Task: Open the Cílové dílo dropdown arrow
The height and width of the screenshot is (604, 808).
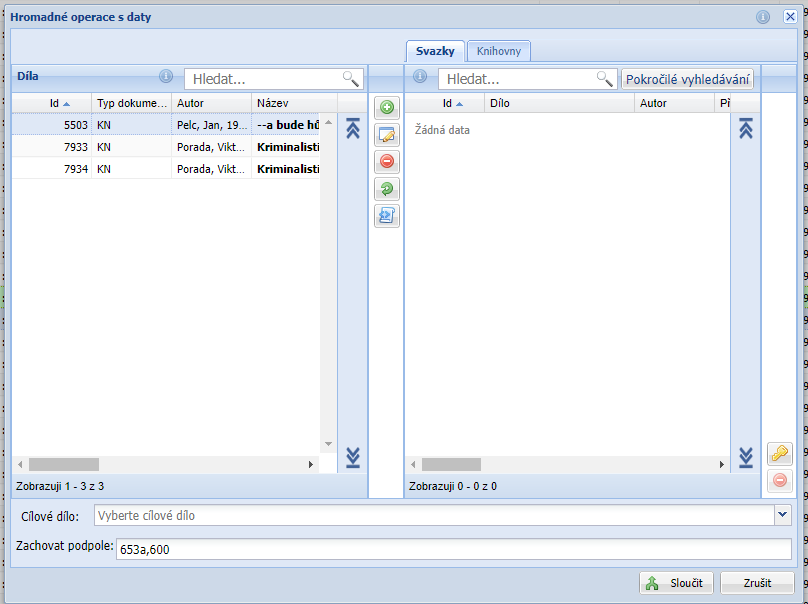Action: pyautogui.click(x=782, y=515)
